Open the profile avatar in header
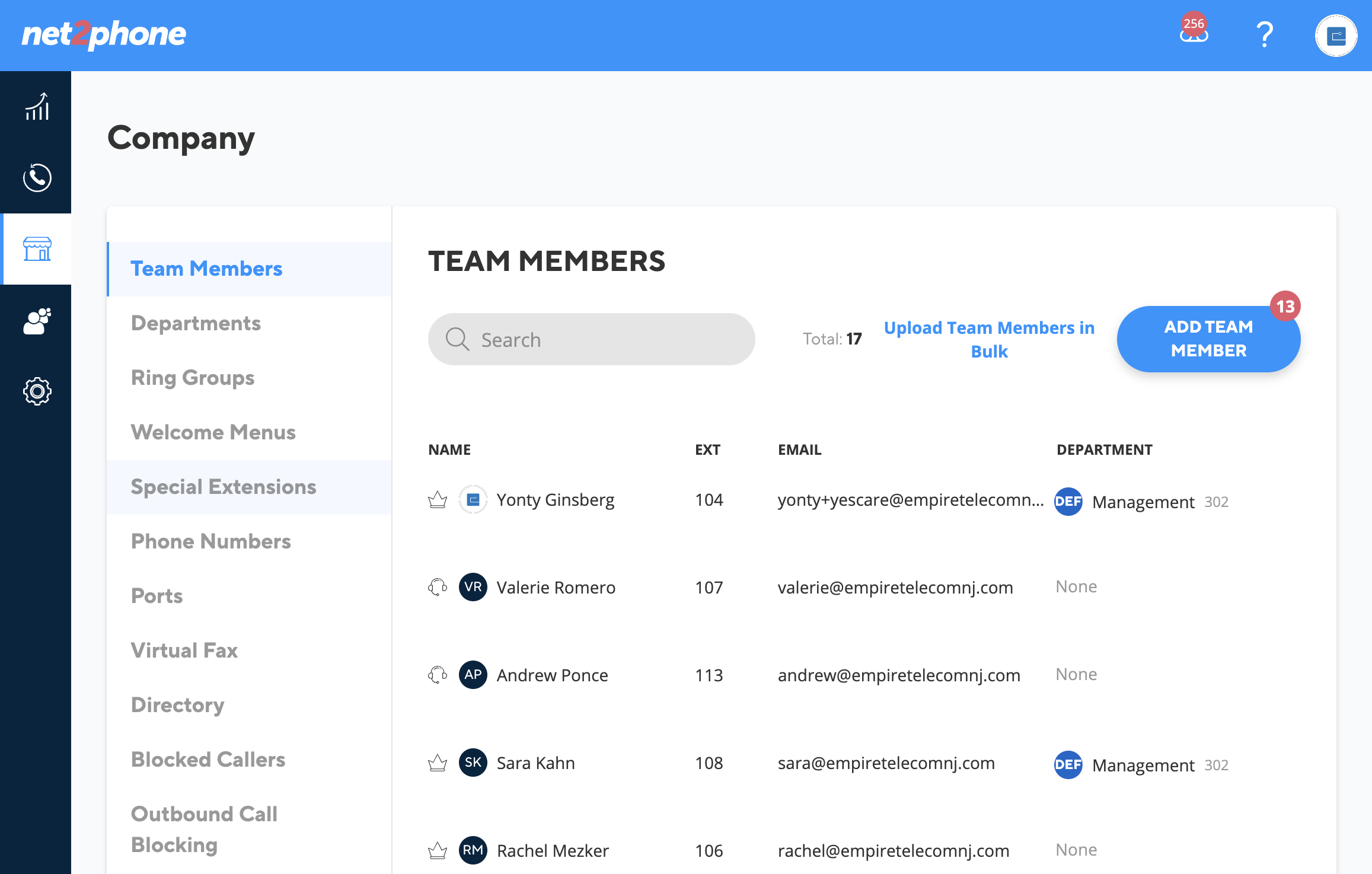The height and width of the screenshot is (874, 1372). pos(1336,36)
